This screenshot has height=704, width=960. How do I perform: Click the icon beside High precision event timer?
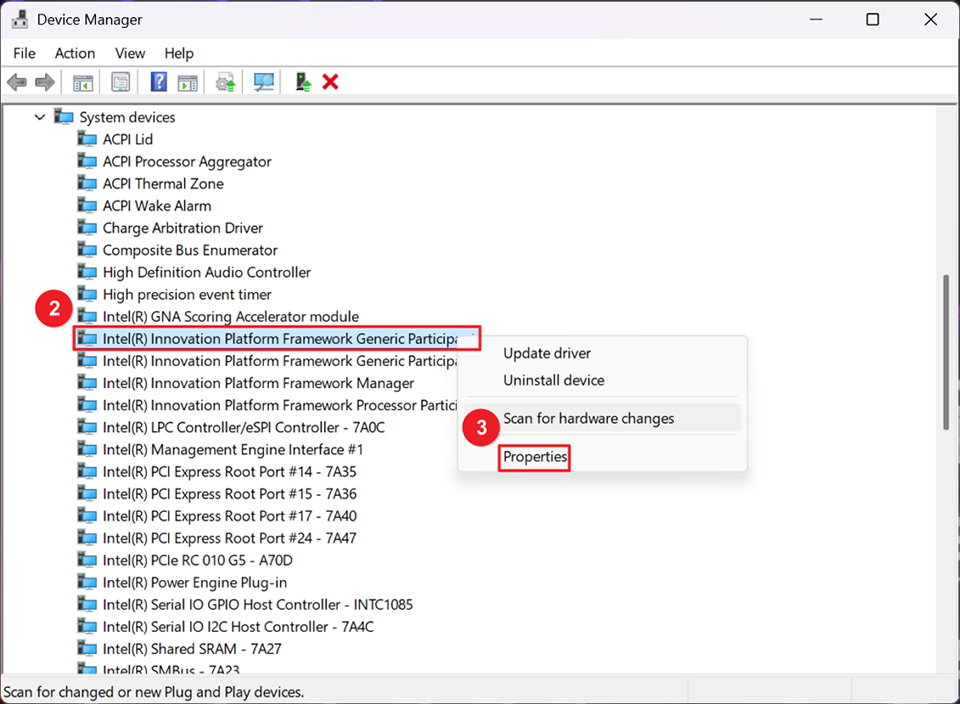pos(87,294)
